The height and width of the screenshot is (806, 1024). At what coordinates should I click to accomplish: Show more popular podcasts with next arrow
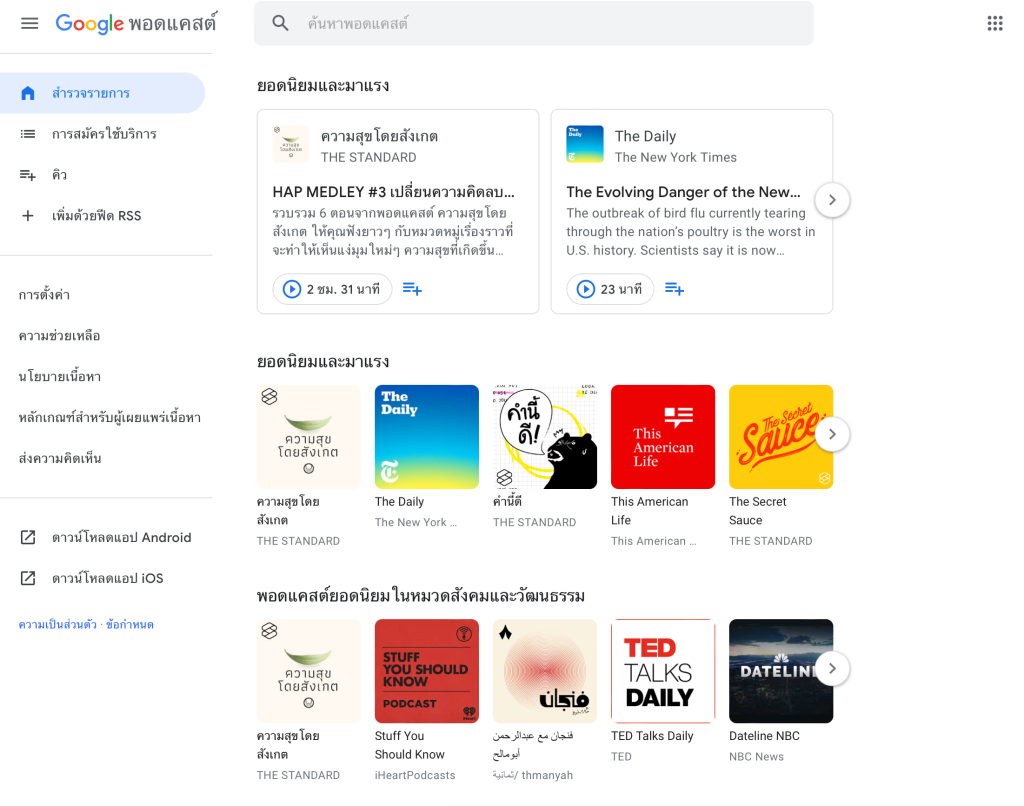point(832,435)
